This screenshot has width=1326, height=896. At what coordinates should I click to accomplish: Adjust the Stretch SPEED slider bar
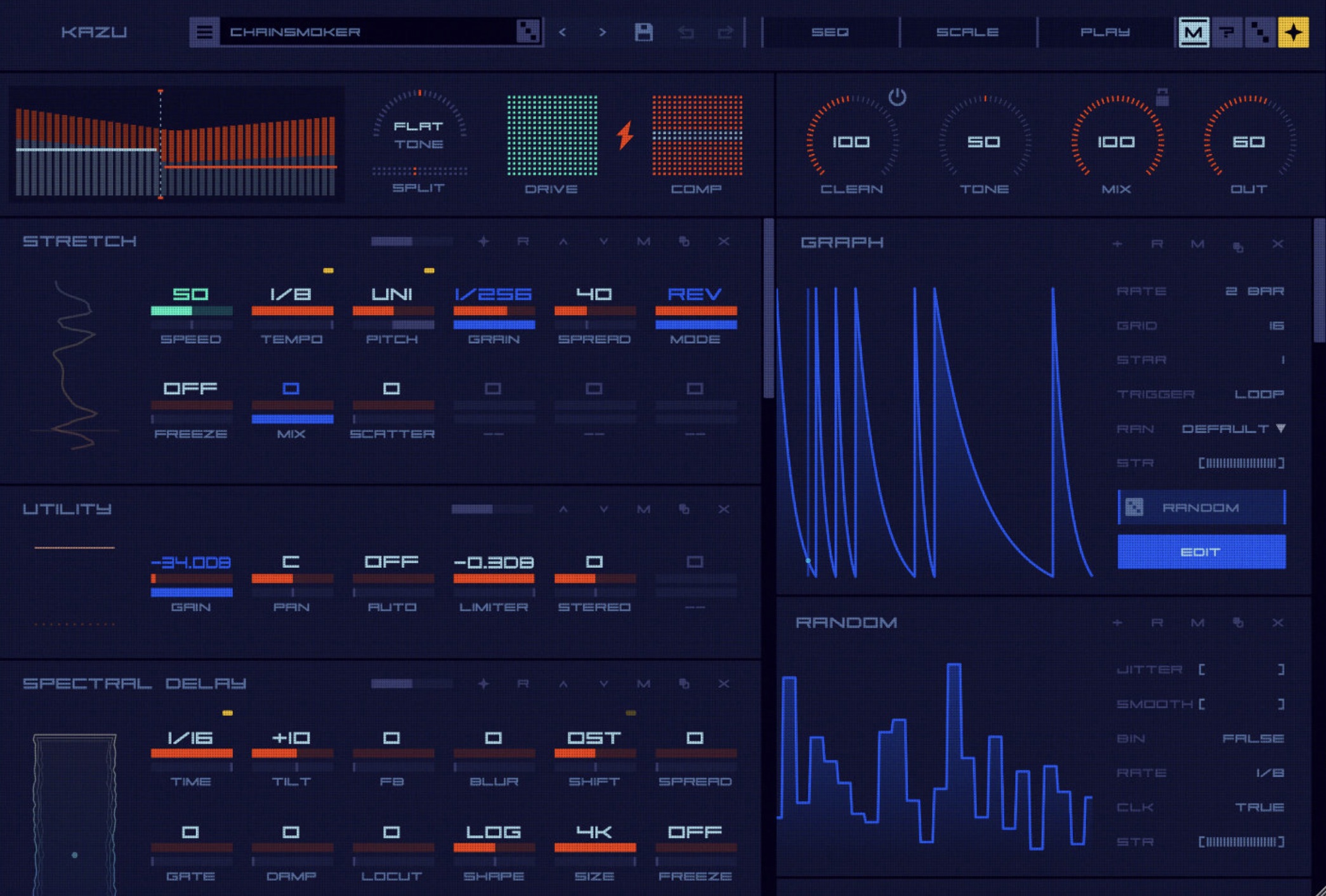pos(192,311)
